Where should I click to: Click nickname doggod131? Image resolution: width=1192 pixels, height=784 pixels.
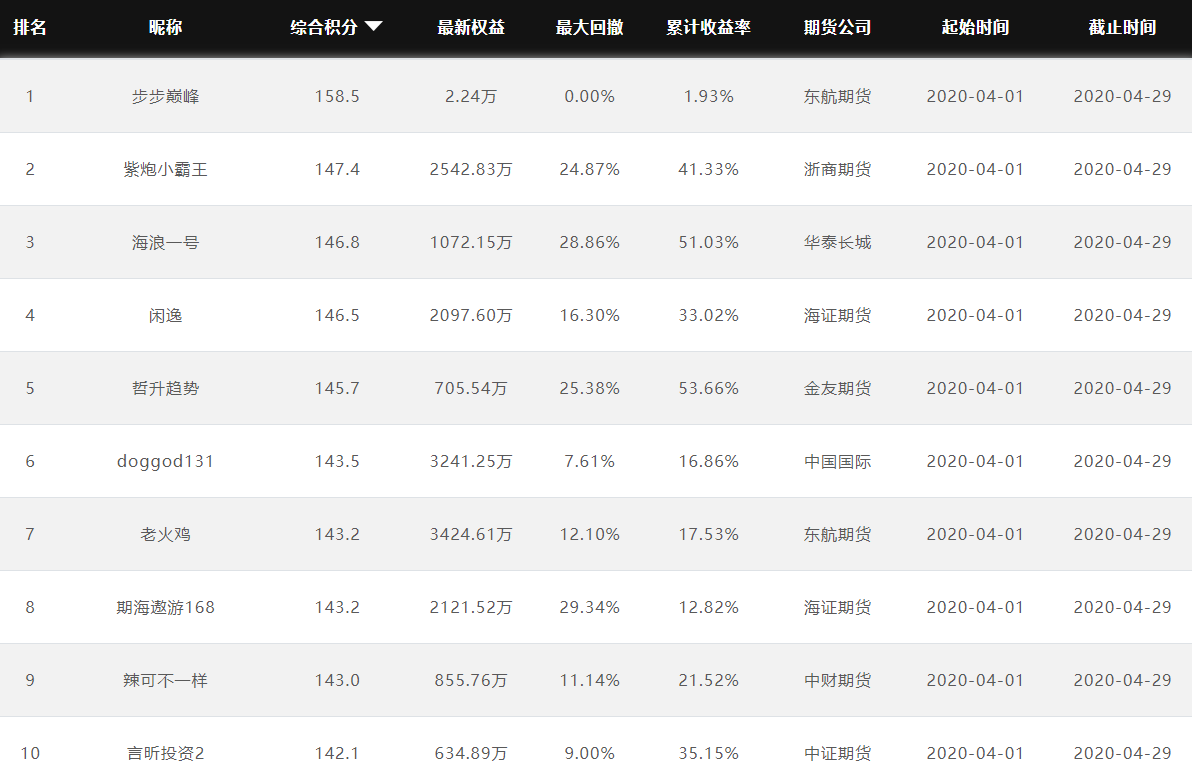[166, 462]
